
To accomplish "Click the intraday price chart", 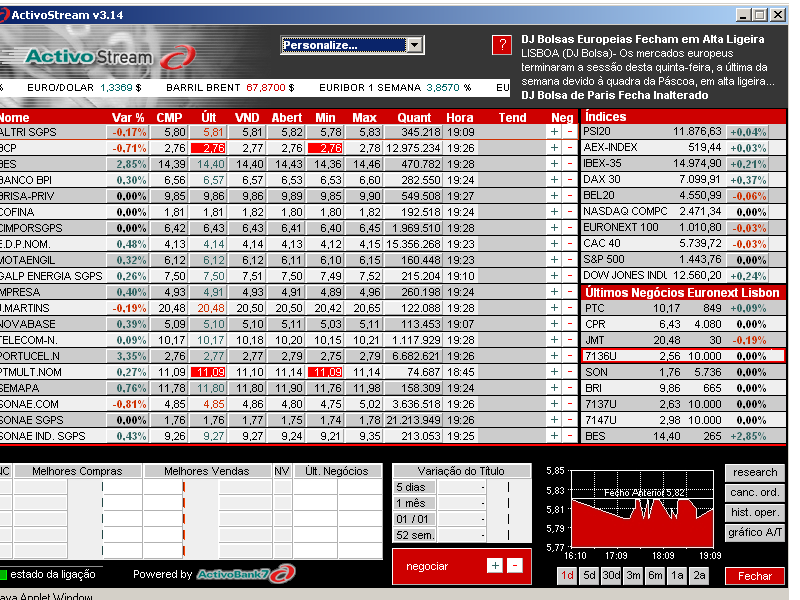I will click(x=642, y=509).
